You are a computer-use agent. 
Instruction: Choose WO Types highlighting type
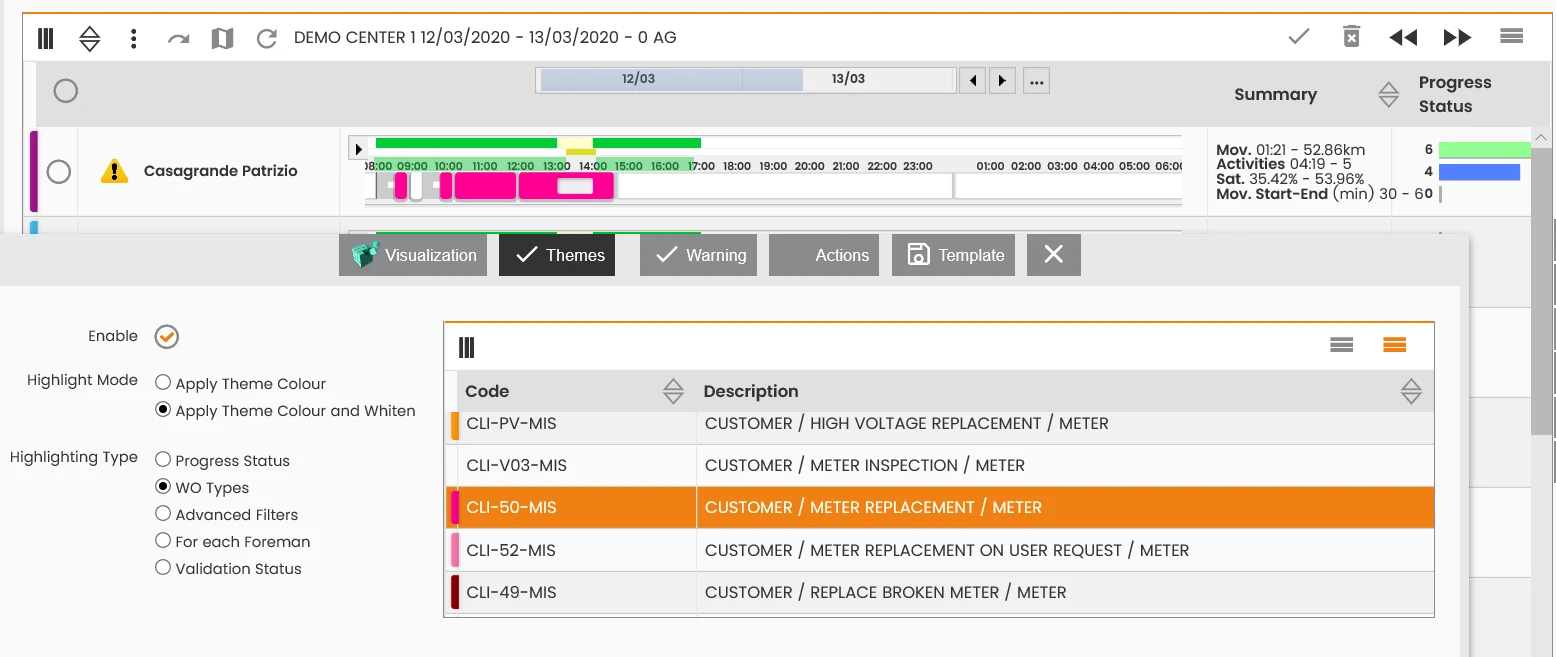[x=163, y=487]
